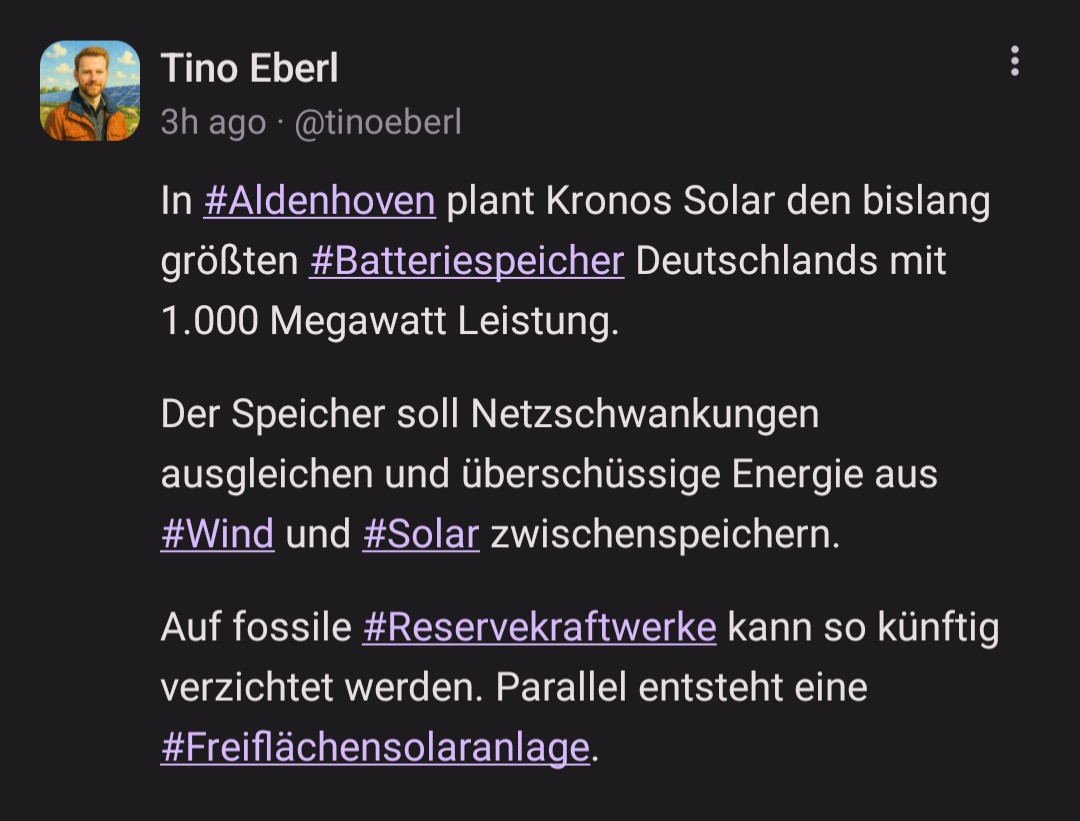Click the text "Parallel entsteht eine"

(x=682, y=687)
